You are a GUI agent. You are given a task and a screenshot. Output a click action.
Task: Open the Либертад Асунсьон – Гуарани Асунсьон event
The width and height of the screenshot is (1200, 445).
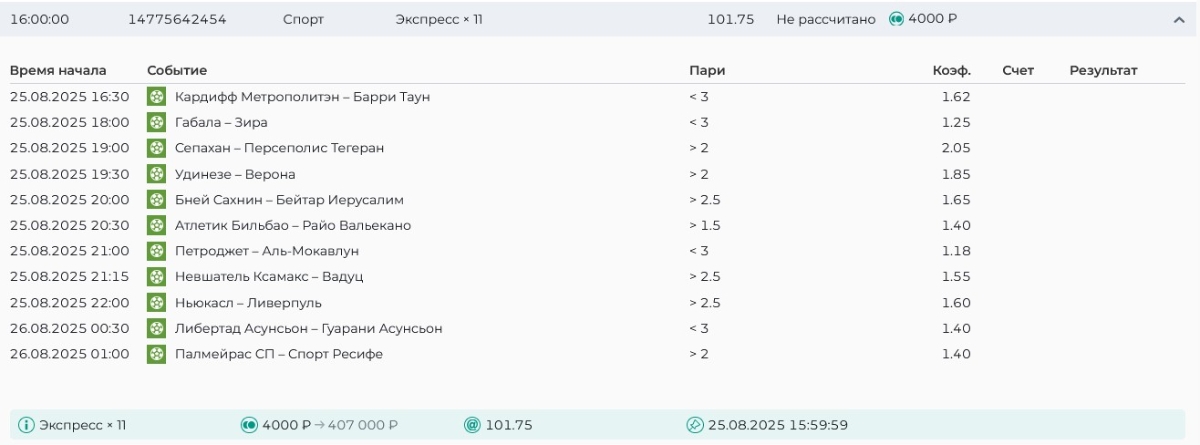pos(308,328)
